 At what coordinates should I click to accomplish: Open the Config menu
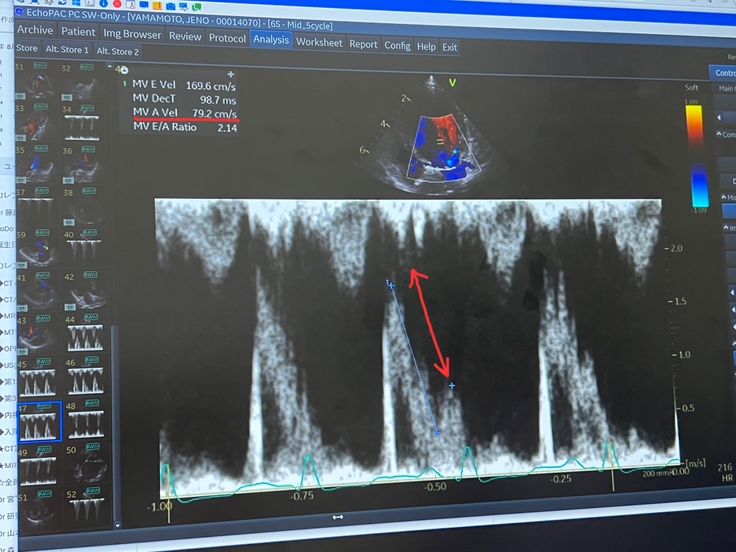point(397,45)
